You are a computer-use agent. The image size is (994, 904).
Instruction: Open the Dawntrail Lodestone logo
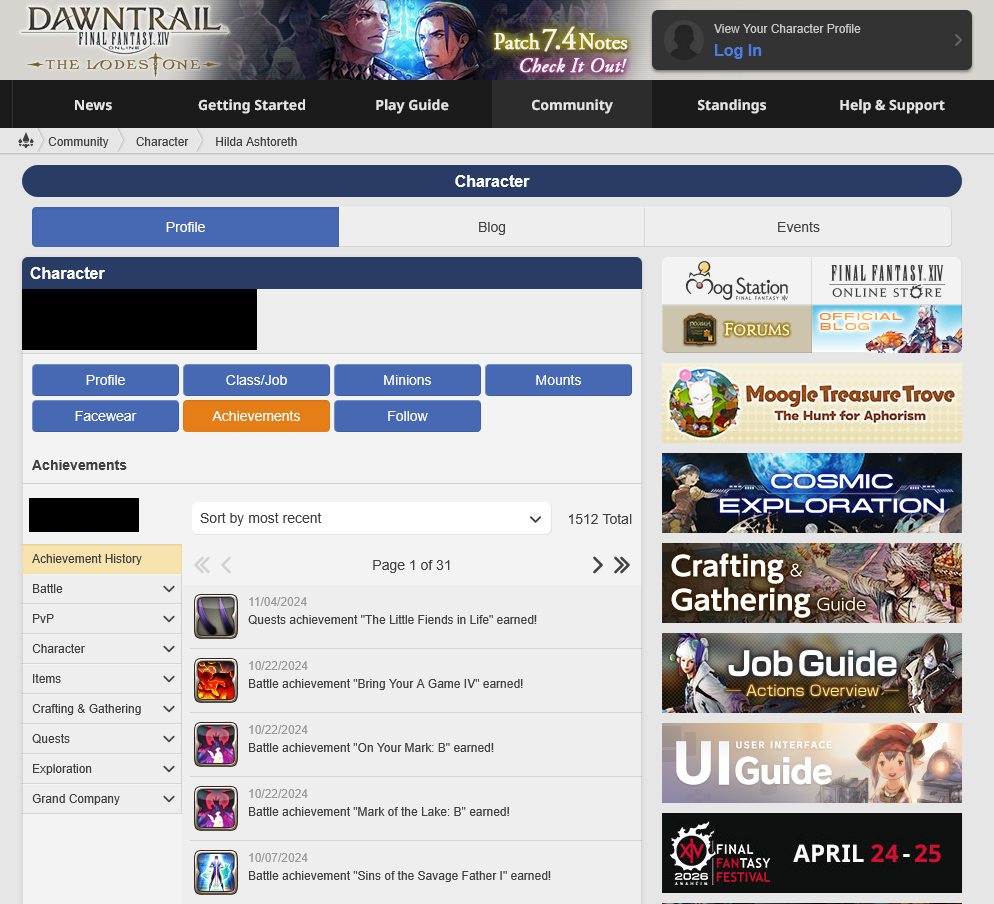(x=124, y=40)
